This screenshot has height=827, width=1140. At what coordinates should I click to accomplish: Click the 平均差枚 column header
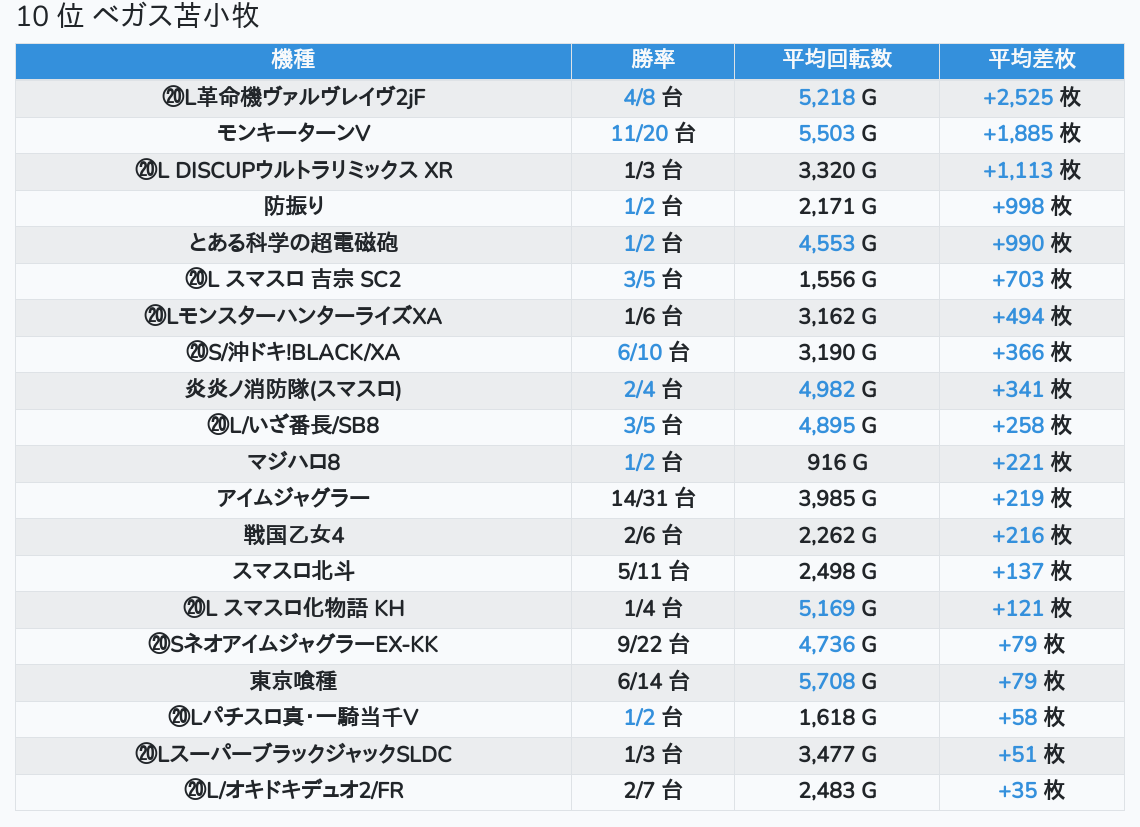1031,60
